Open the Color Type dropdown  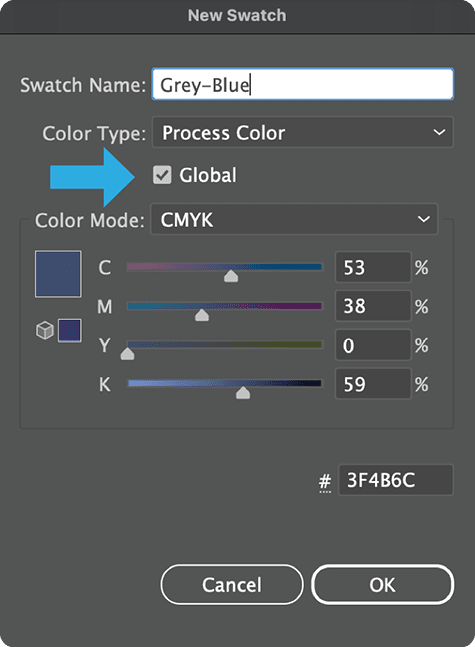[302, 132]
